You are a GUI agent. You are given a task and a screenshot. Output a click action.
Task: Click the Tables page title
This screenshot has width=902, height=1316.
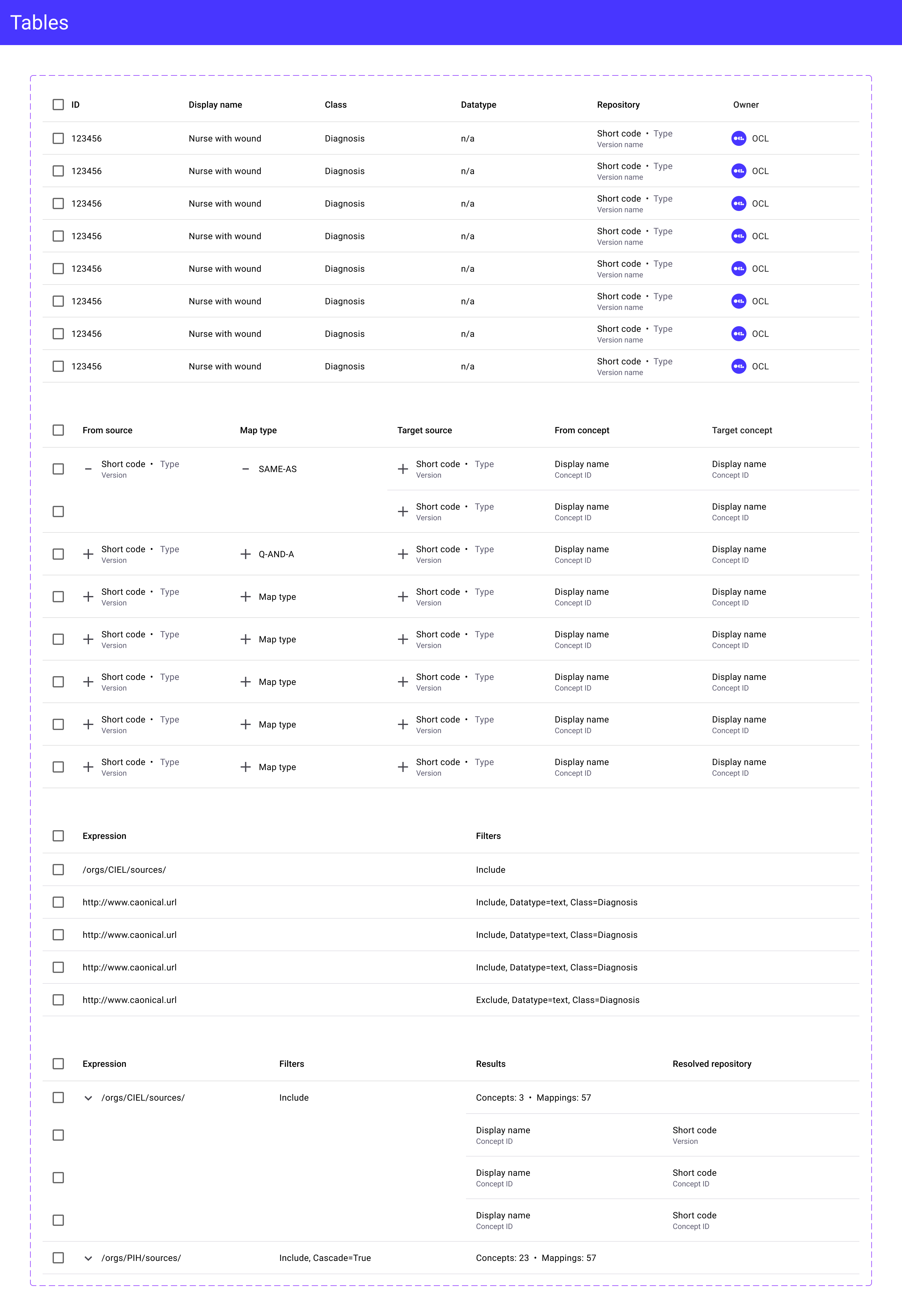[x=39, y=23]
